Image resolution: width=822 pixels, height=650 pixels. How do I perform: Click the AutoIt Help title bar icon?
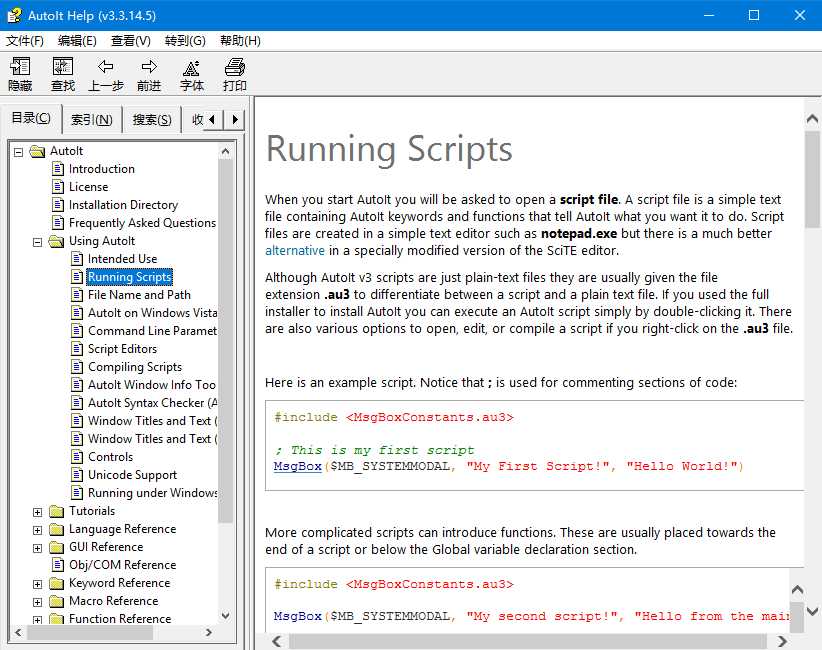tap(14, 15)
